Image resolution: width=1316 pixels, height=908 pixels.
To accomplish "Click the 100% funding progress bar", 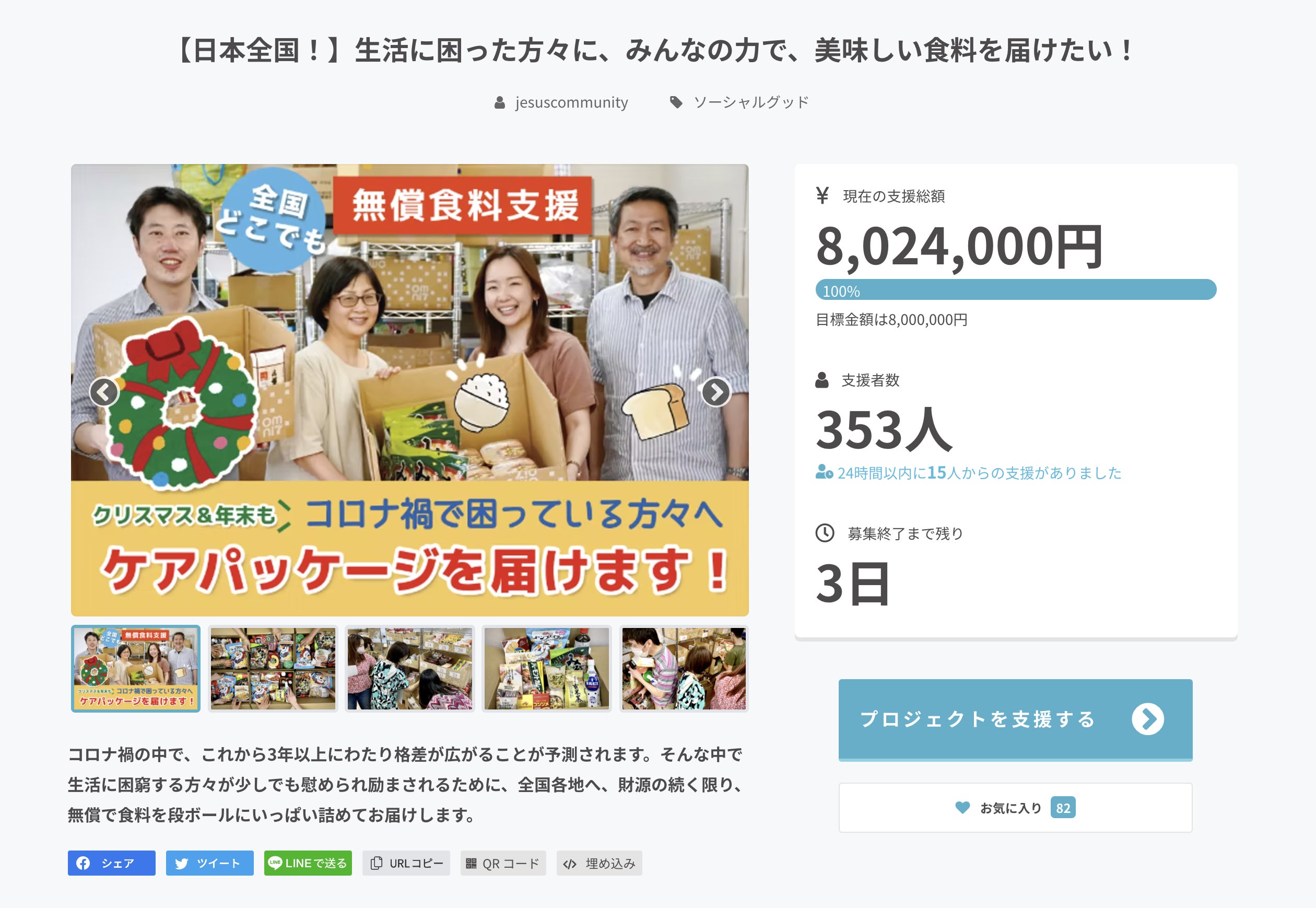I will [1016, 289].
